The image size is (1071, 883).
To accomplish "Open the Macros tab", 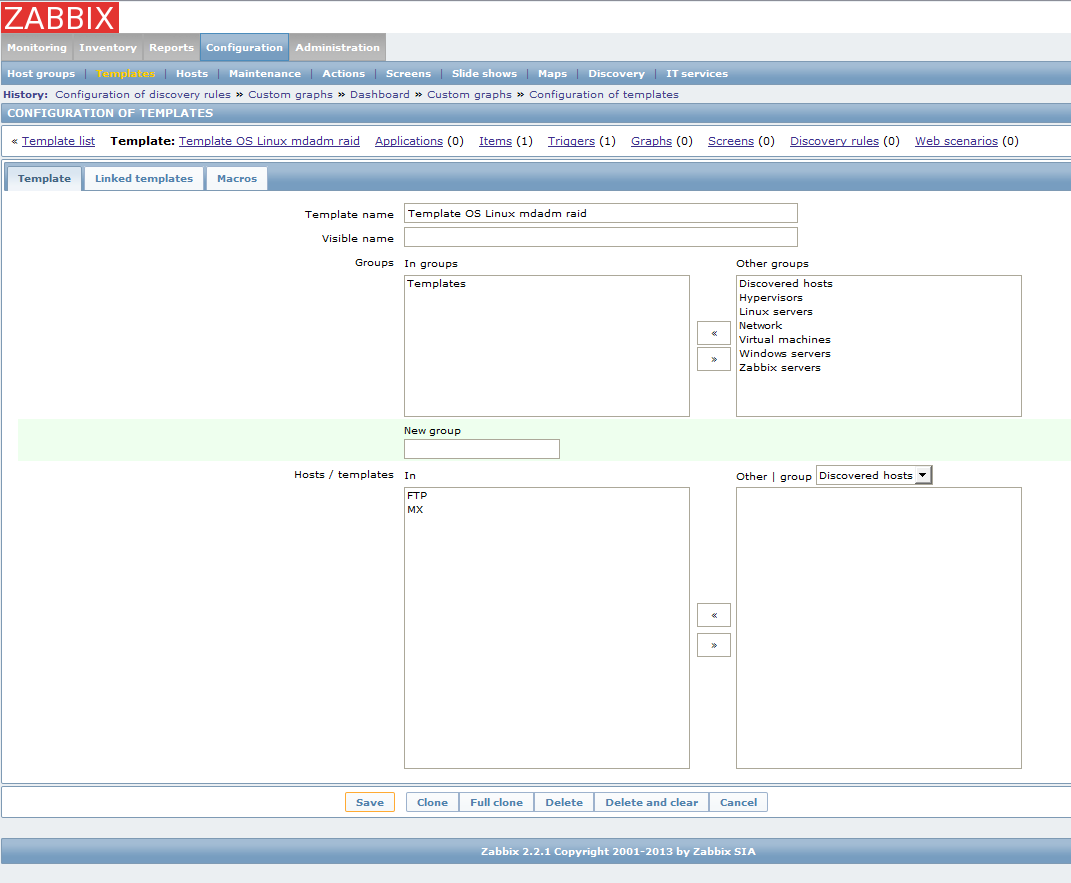I will point(237,179).
